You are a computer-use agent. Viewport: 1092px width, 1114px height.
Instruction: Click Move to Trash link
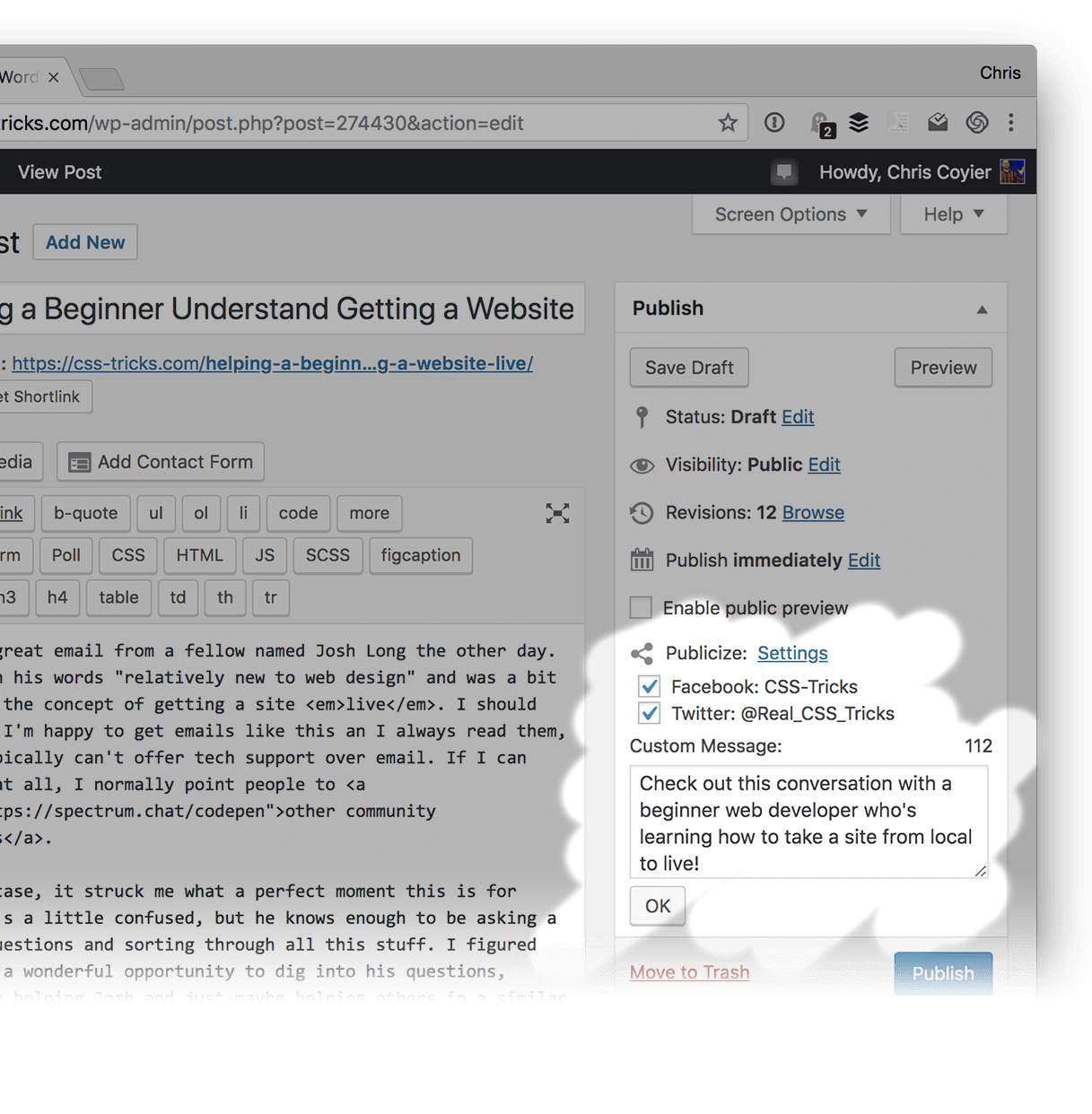(689, 972)
